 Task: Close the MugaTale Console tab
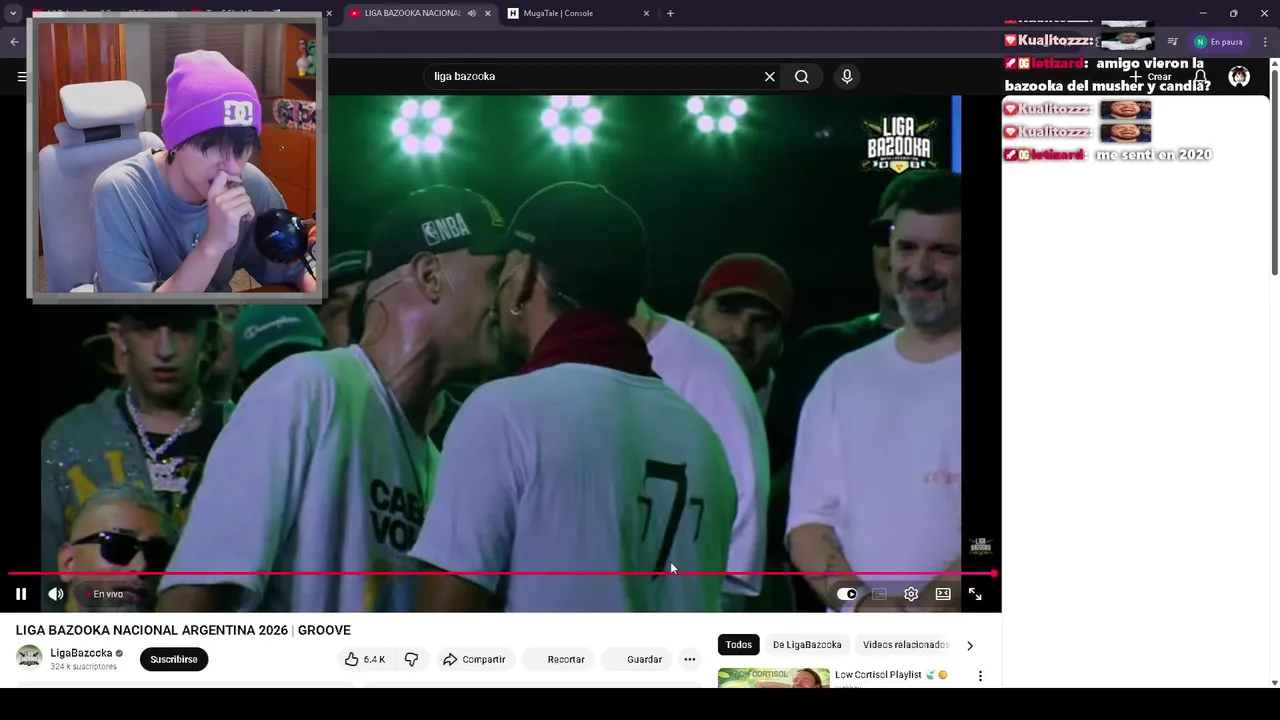[x=646, y=13]
